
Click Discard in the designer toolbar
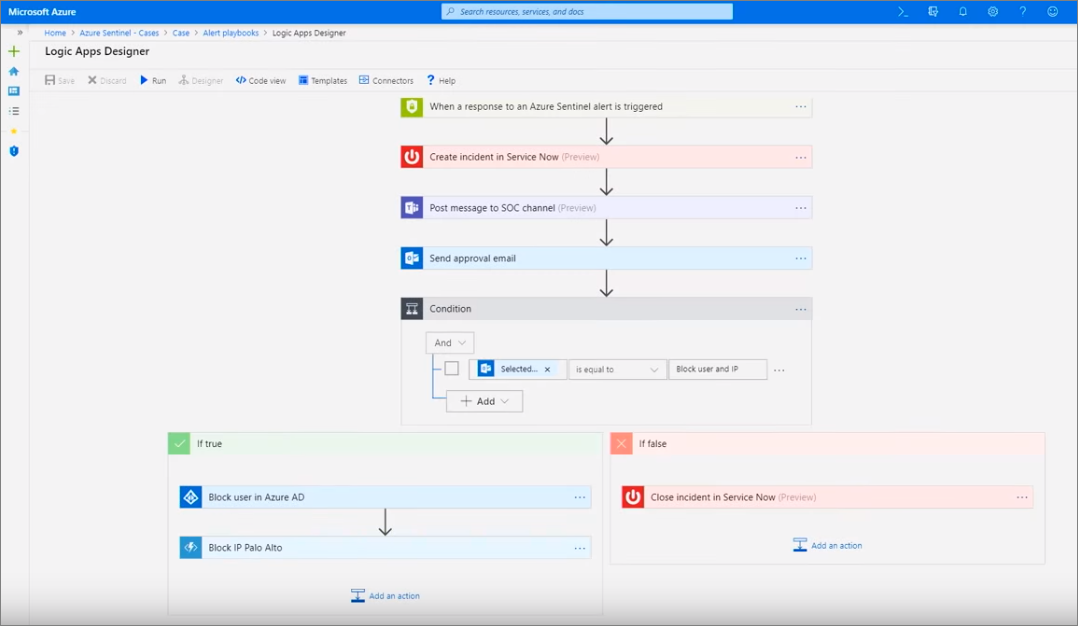[107, 80]
